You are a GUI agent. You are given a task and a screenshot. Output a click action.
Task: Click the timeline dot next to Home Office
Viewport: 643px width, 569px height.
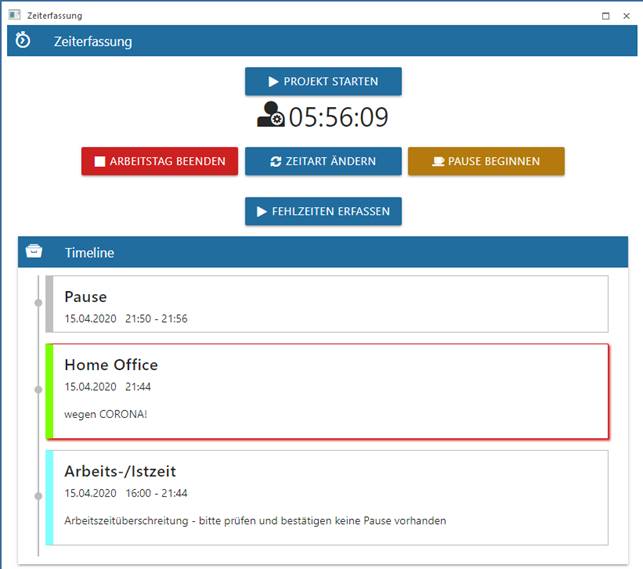[38, 389]
